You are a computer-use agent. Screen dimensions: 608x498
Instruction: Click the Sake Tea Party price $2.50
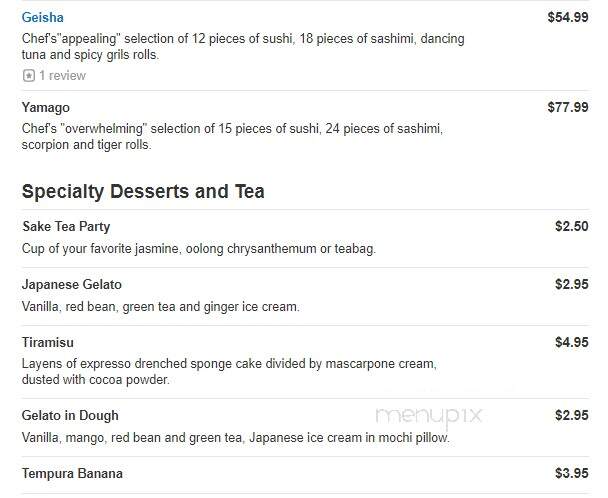(572, 227)
